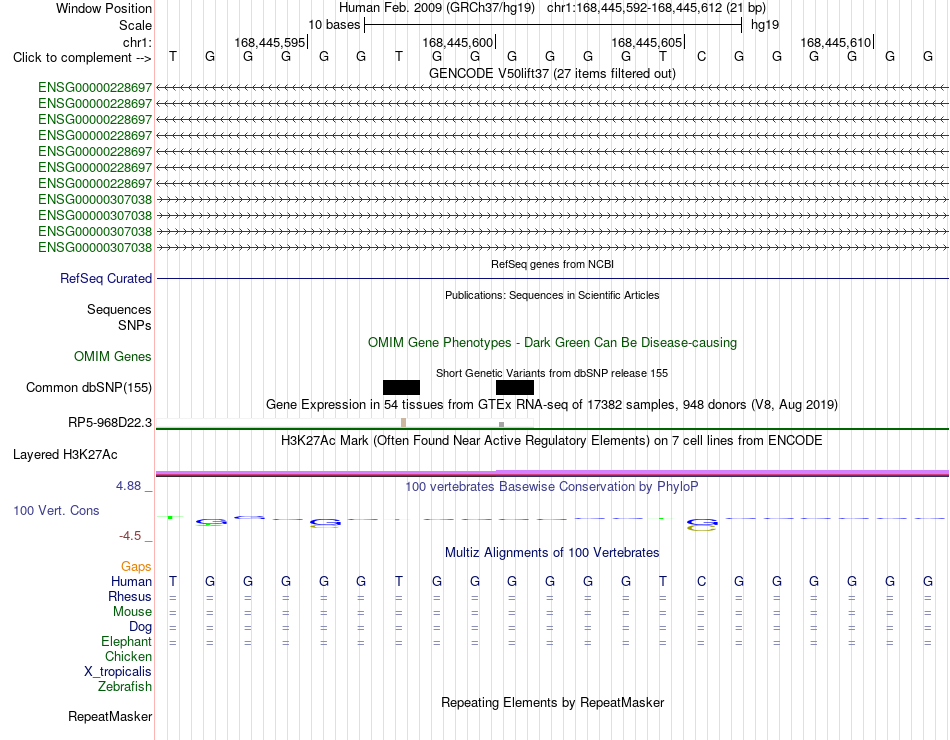
Task: Open 'Repeating Elements by RepeatMasker' title
Action: point(552,703)
